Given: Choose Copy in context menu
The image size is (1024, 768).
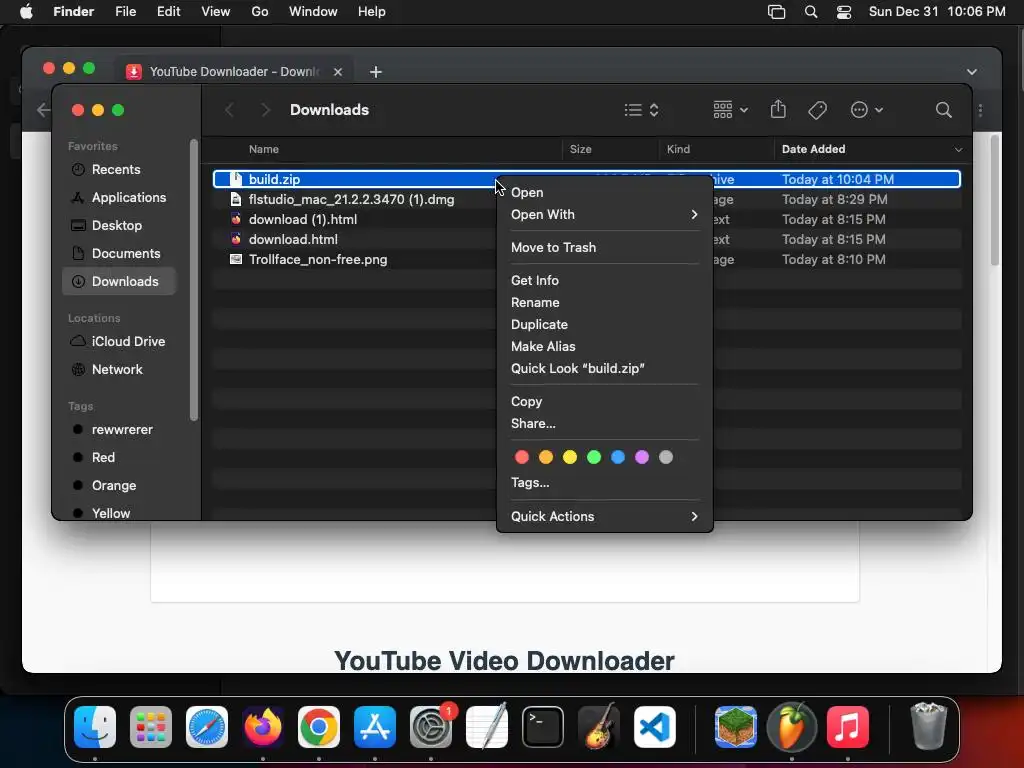Looking at the screenshot, I should (x=604, y=401).
